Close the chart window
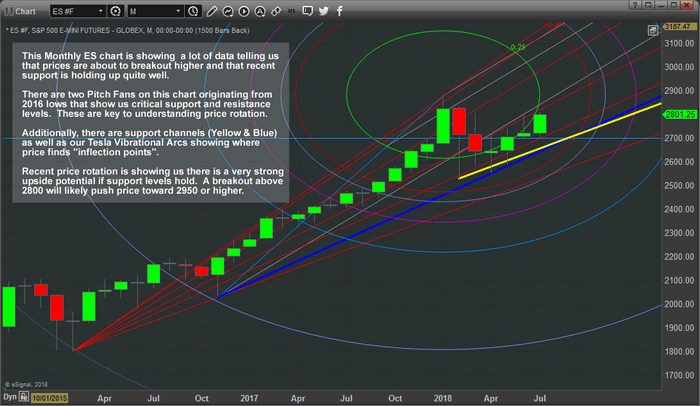The height and width of the screenshot is (406, 700). pyautogui.click(x=687, y=5)
